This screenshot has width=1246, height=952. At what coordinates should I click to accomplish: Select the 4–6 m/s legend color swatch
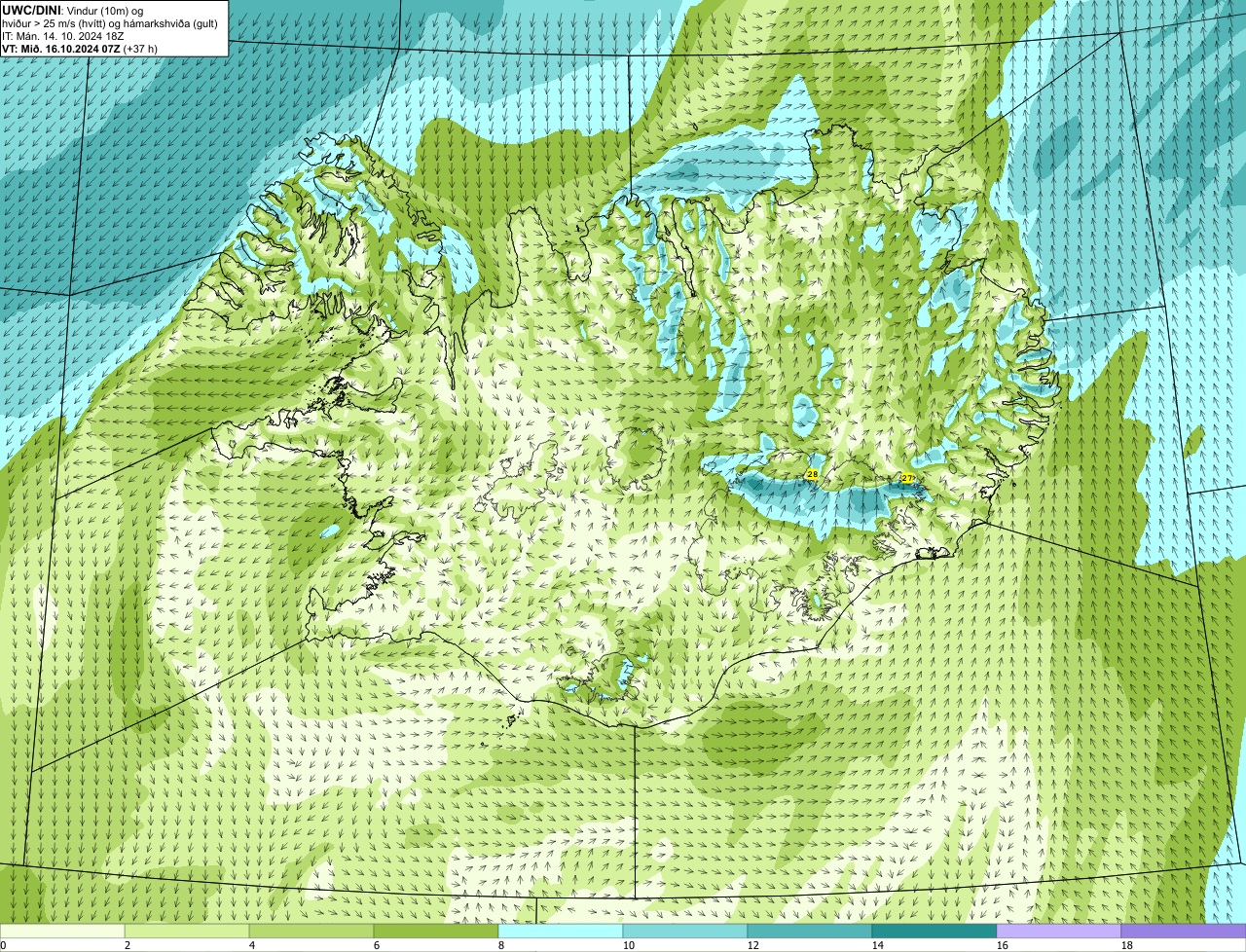(311, 931)
